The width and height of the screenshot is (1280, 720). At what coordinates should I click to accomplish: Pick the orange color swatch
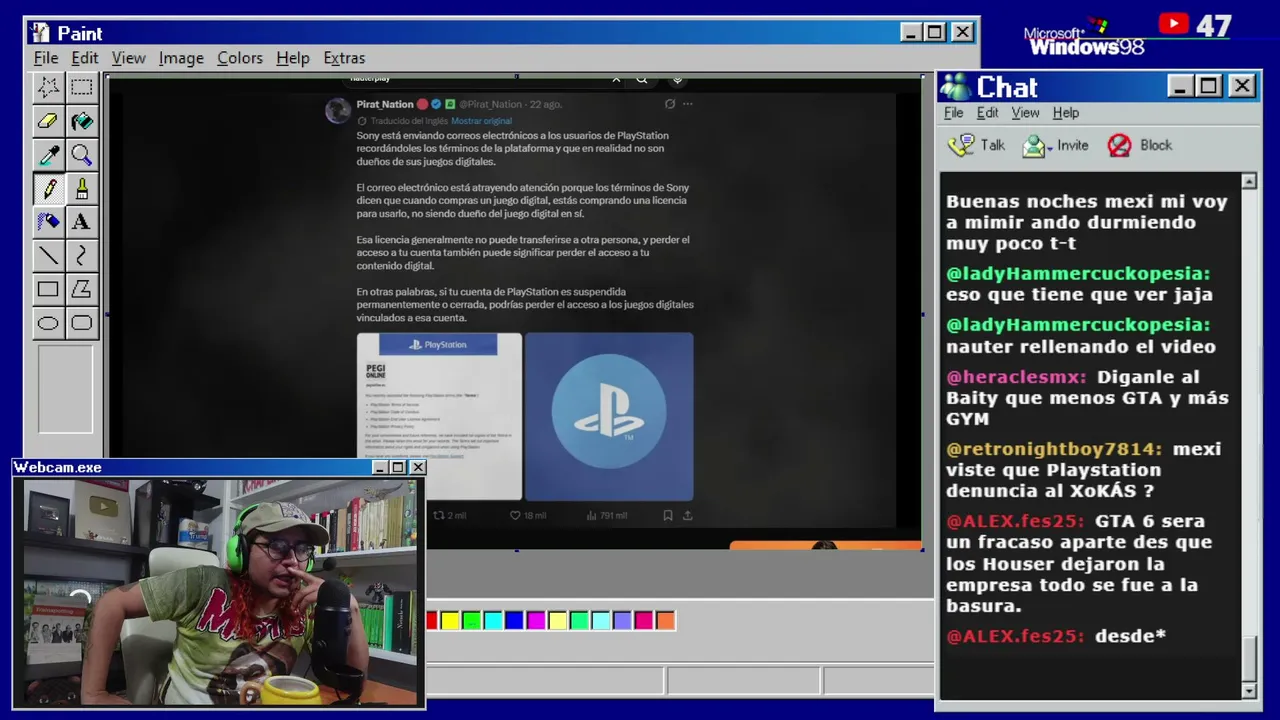(x=665, y=621)
